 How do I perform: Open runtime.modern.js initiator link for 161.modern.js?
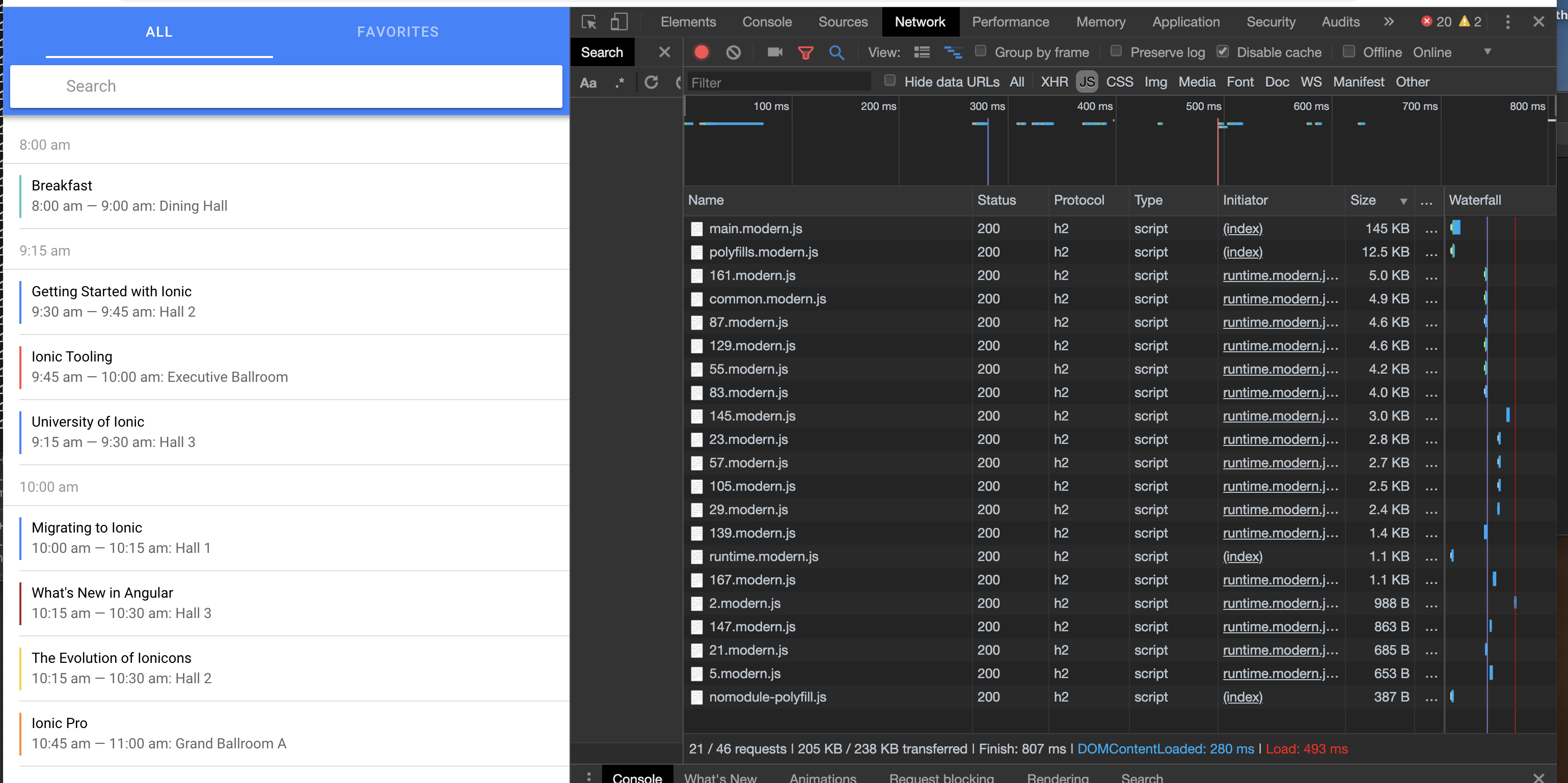pyautogui.click(x=1280, y=275)
